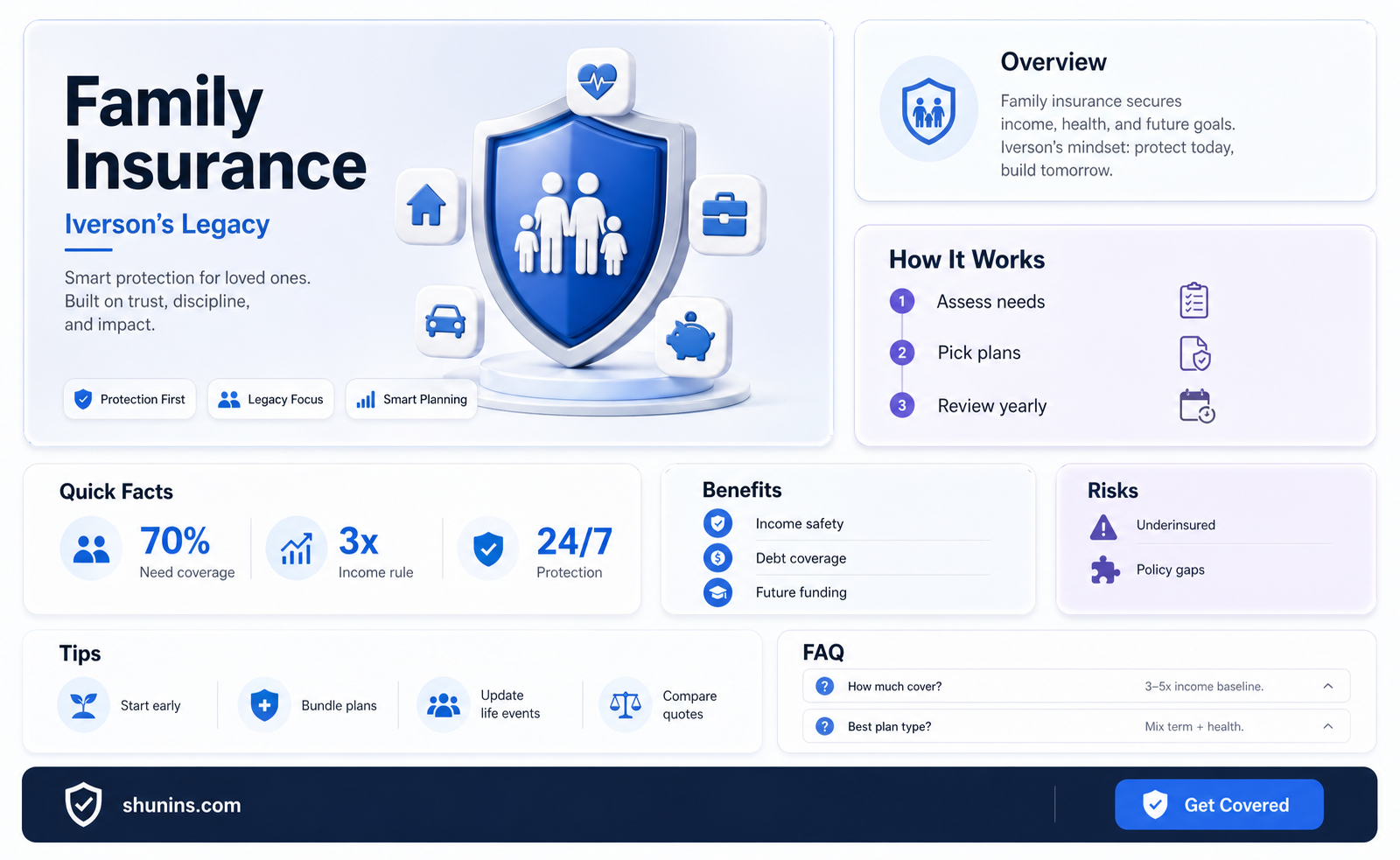Click the 3x Income rule figure

376,551
